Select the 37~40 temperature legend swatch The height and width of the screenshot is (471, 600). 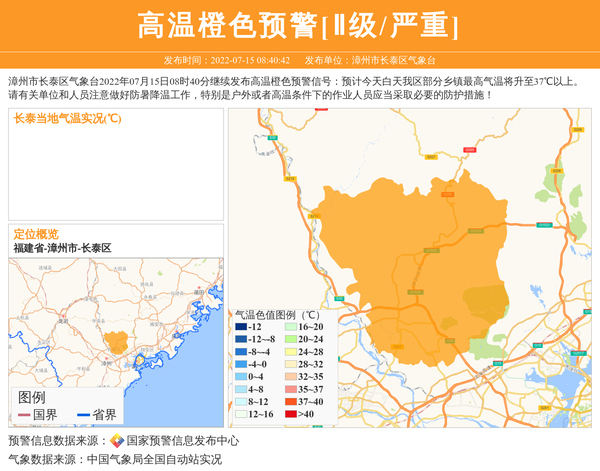(288, 401)
